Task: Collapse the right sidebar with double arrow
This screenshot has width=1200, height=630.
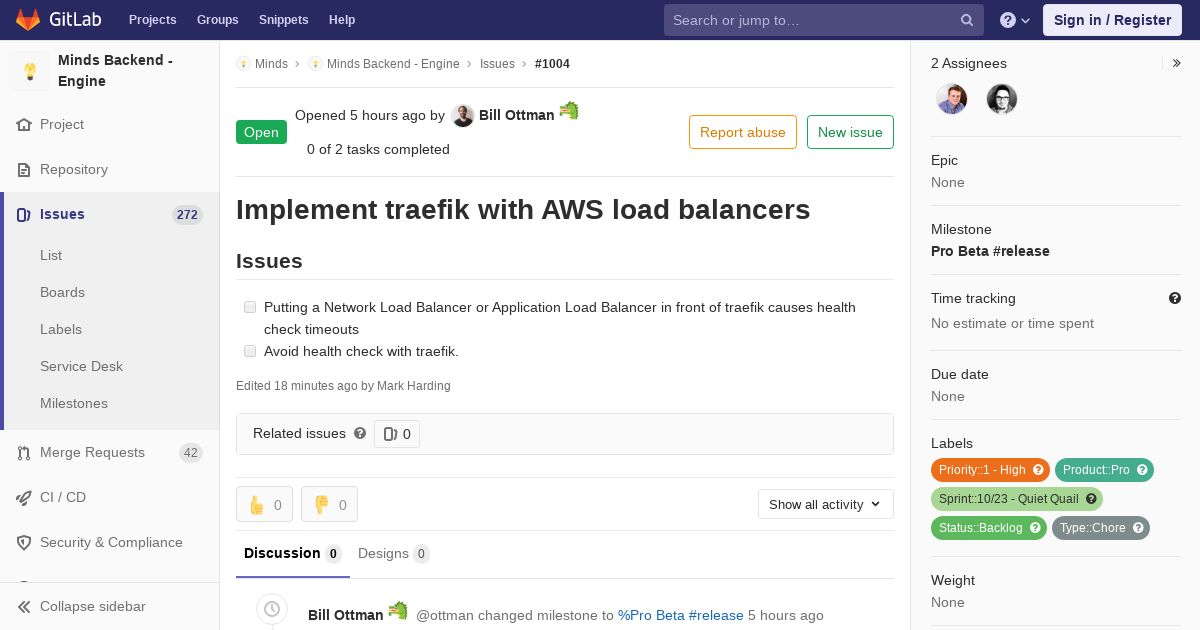Action: 1177,63
